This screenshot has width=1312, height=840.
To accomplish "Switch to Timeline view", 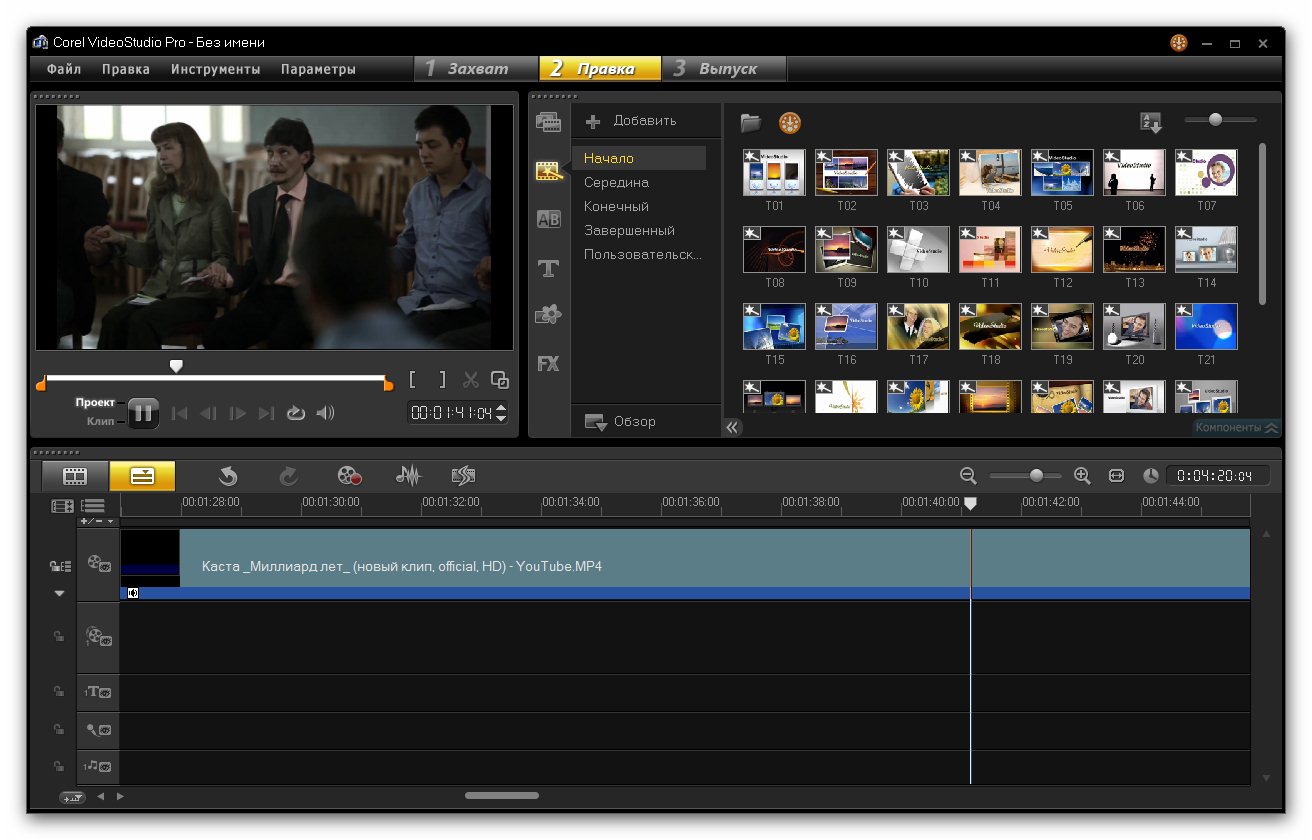I will [x=142, y=476].
